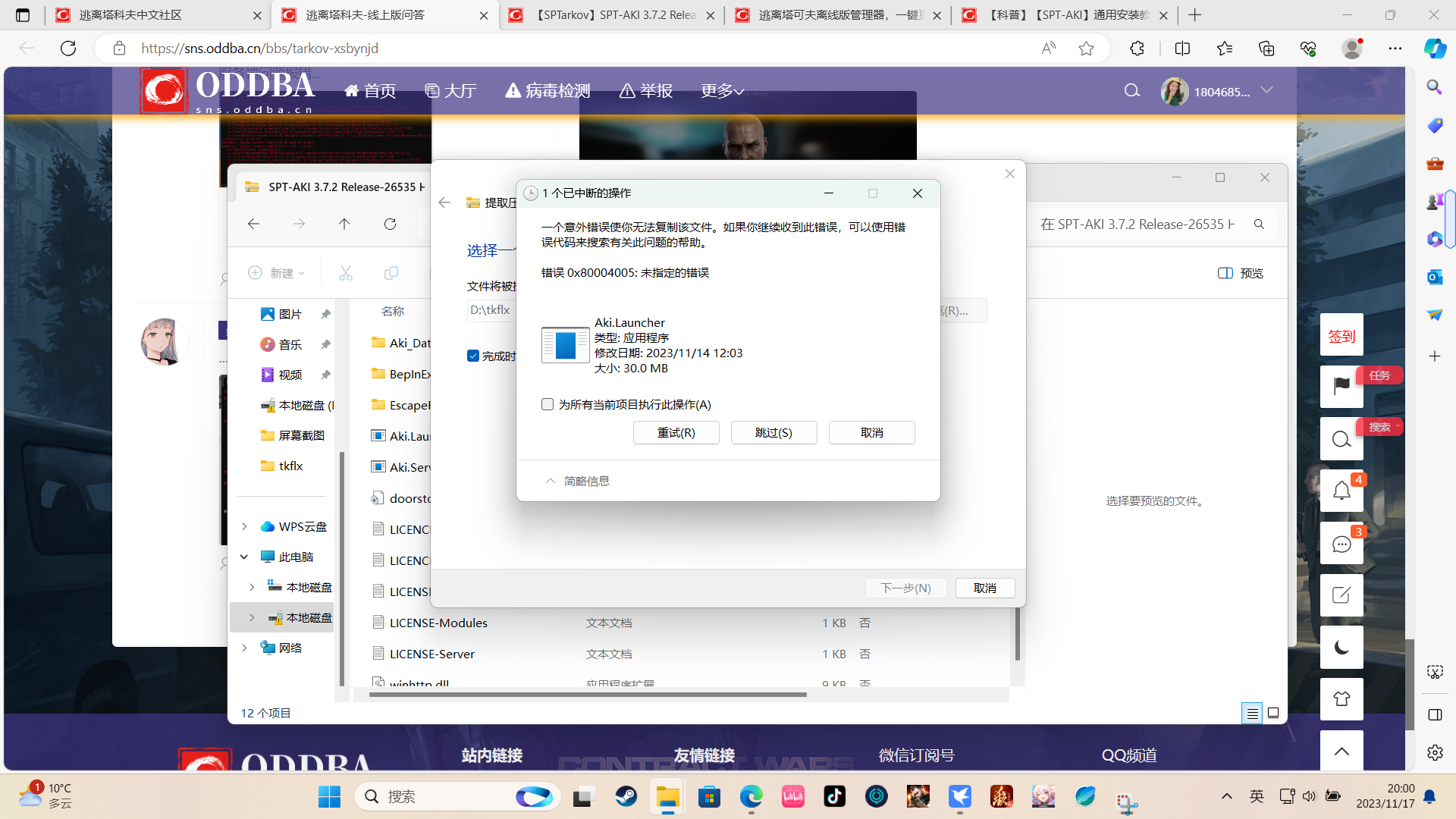Click the Explorer horizontal scrollbar
This screenshot has width=1456, height=819.
pos(588,694)
